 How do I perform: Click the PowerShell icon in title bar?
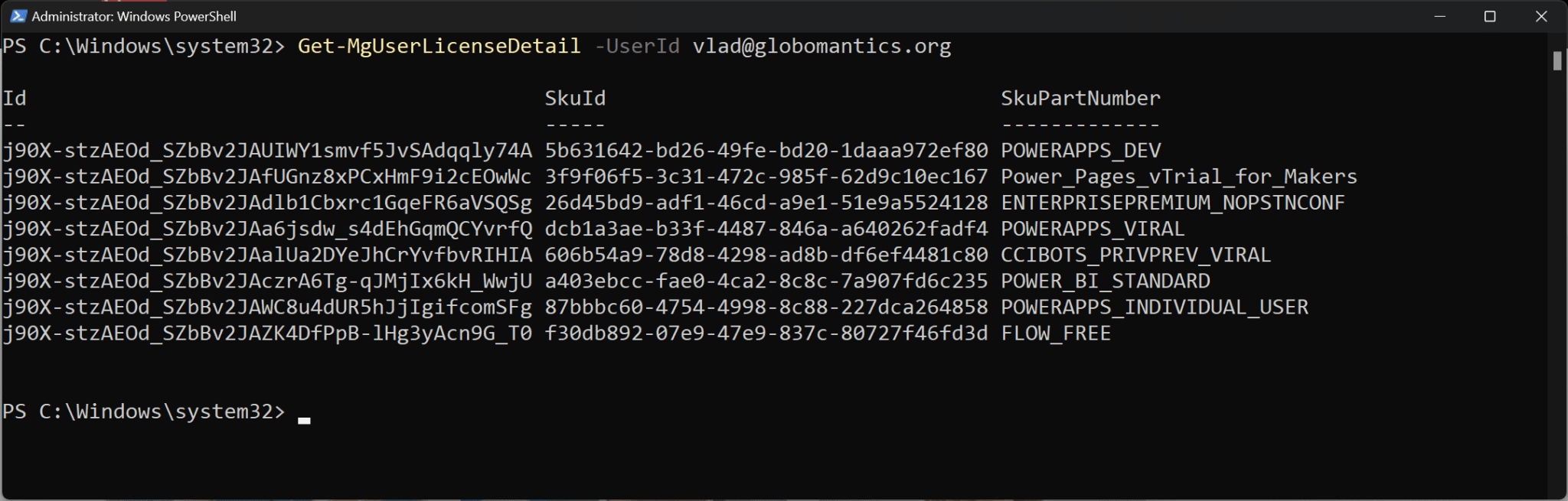(x=18, y=16)
